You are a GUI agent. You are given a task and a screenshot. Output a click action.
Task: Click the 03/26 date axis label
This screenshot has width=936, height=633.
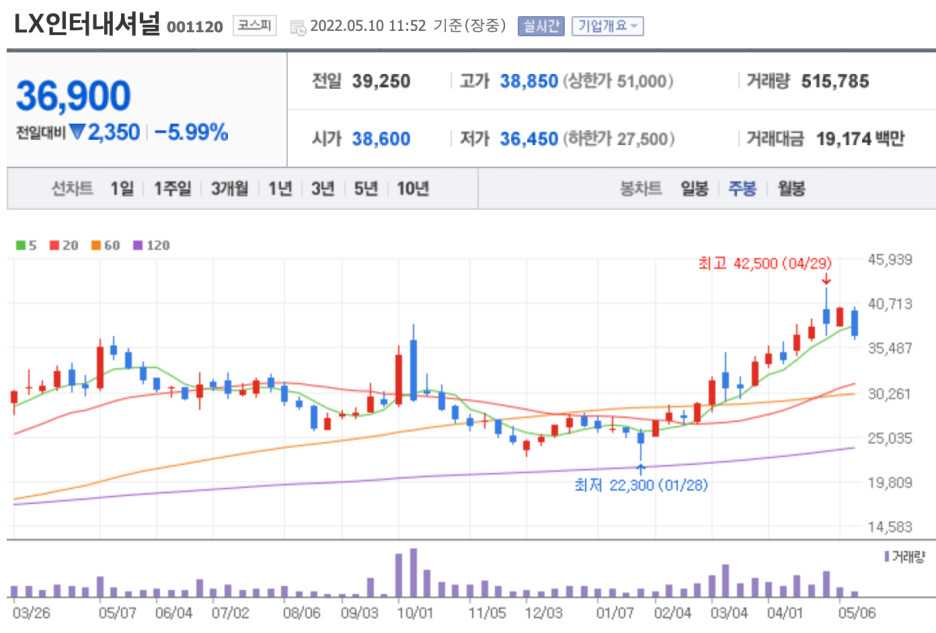[x=32, y=613]
